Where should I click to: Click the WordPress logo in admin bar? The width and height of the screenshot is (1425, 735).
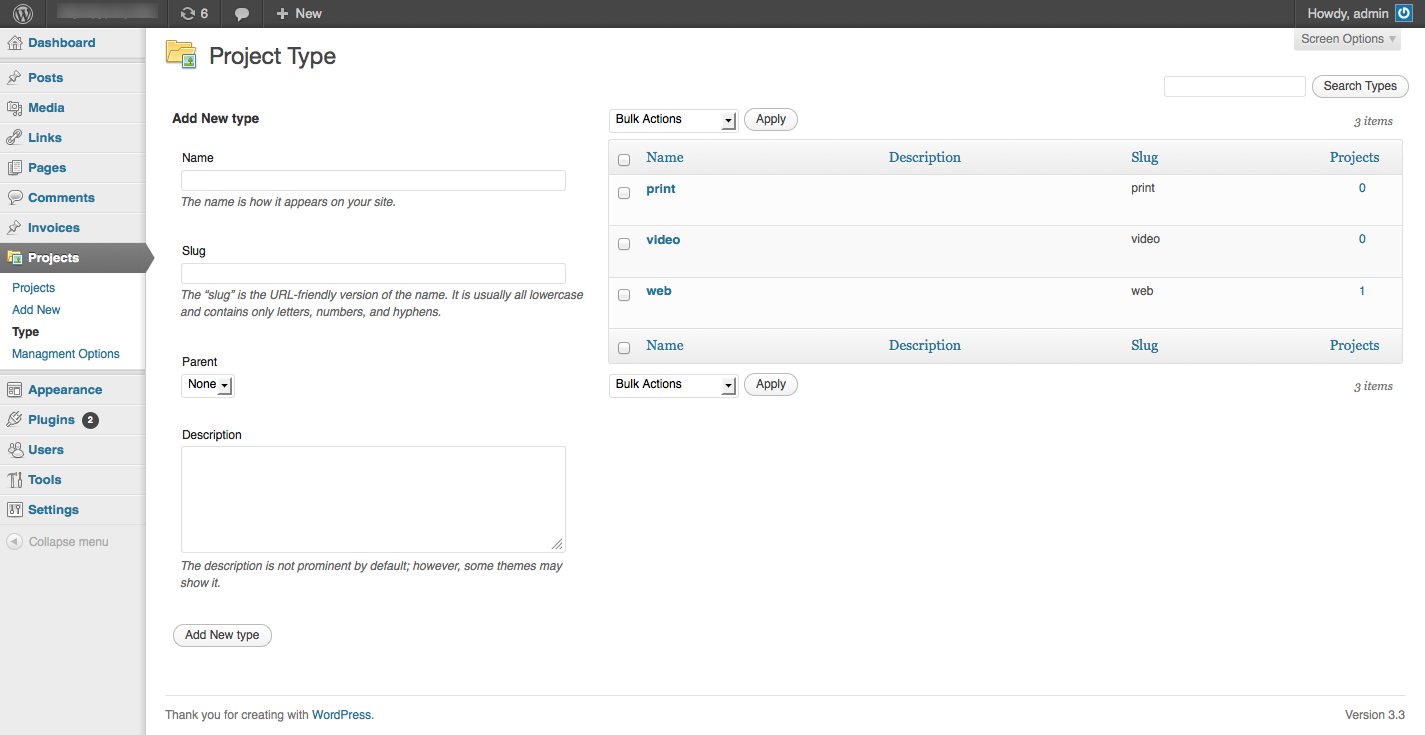click(22, 14)
